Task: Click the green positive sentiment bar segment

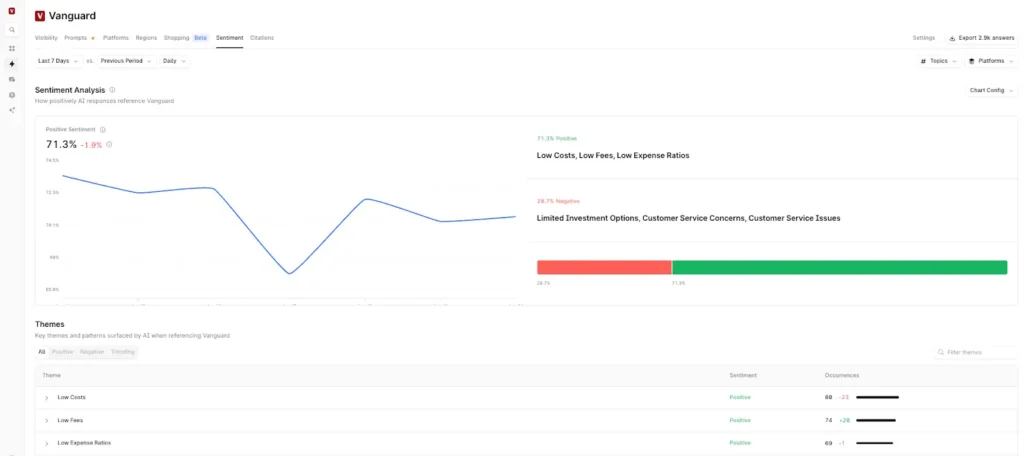Action: (x=840, y=267)
